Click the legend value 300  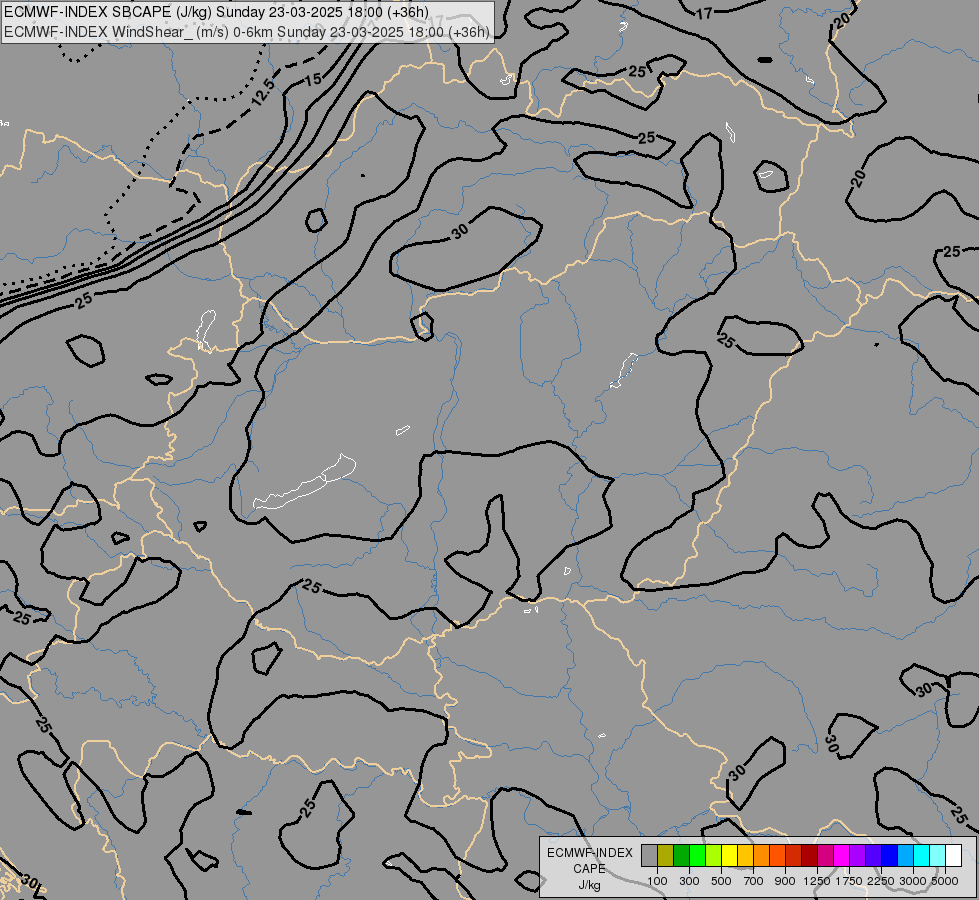(689, 881)
